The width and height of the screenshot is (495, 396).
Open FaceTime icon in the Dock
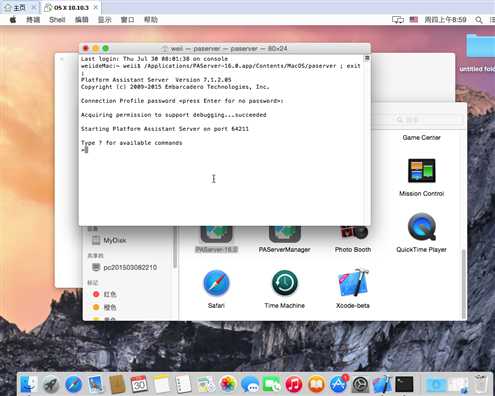pyautogui.click(x=272, y=384)
